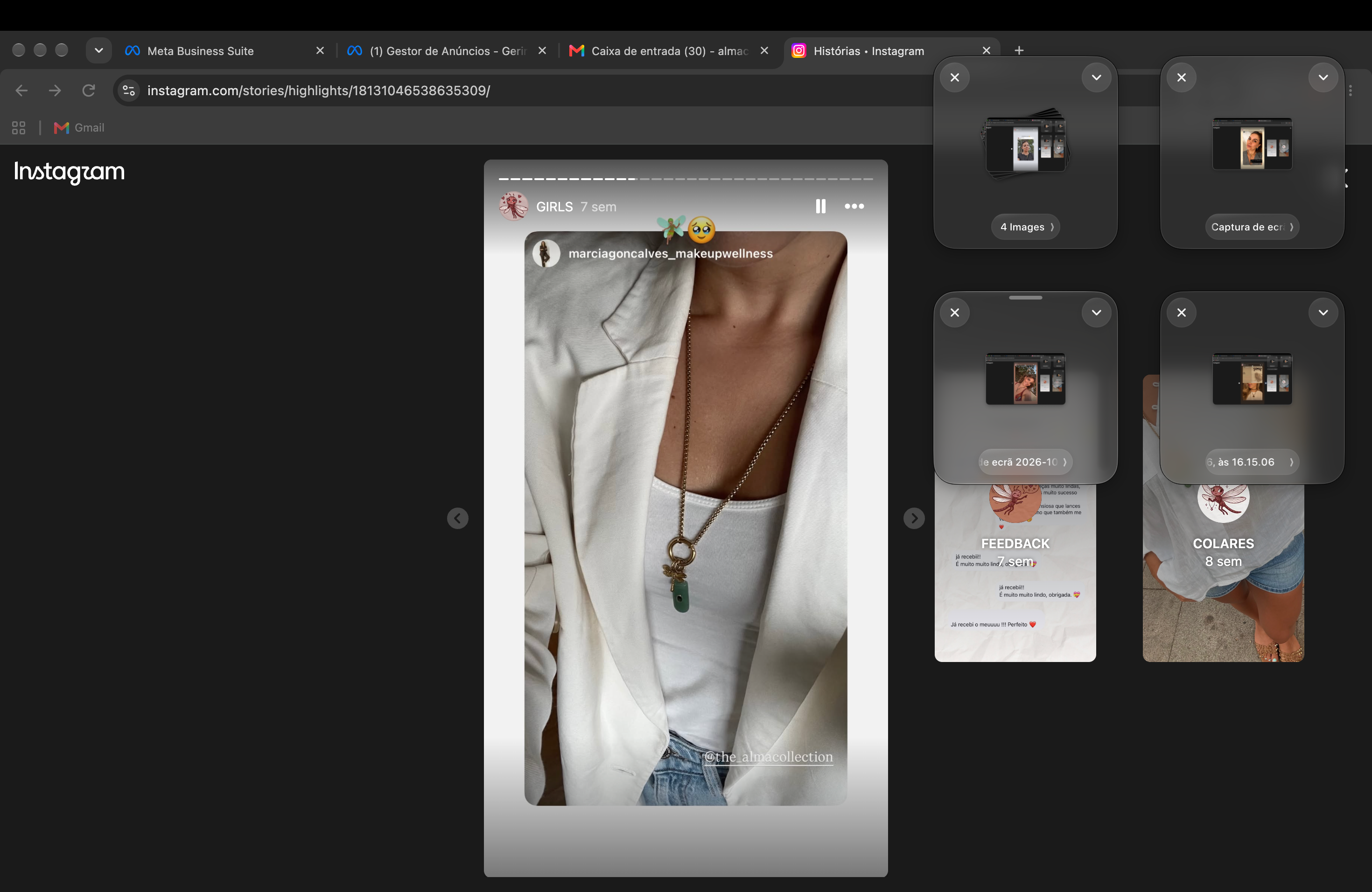
Task: Click the address bar URL
Action: 319,91
